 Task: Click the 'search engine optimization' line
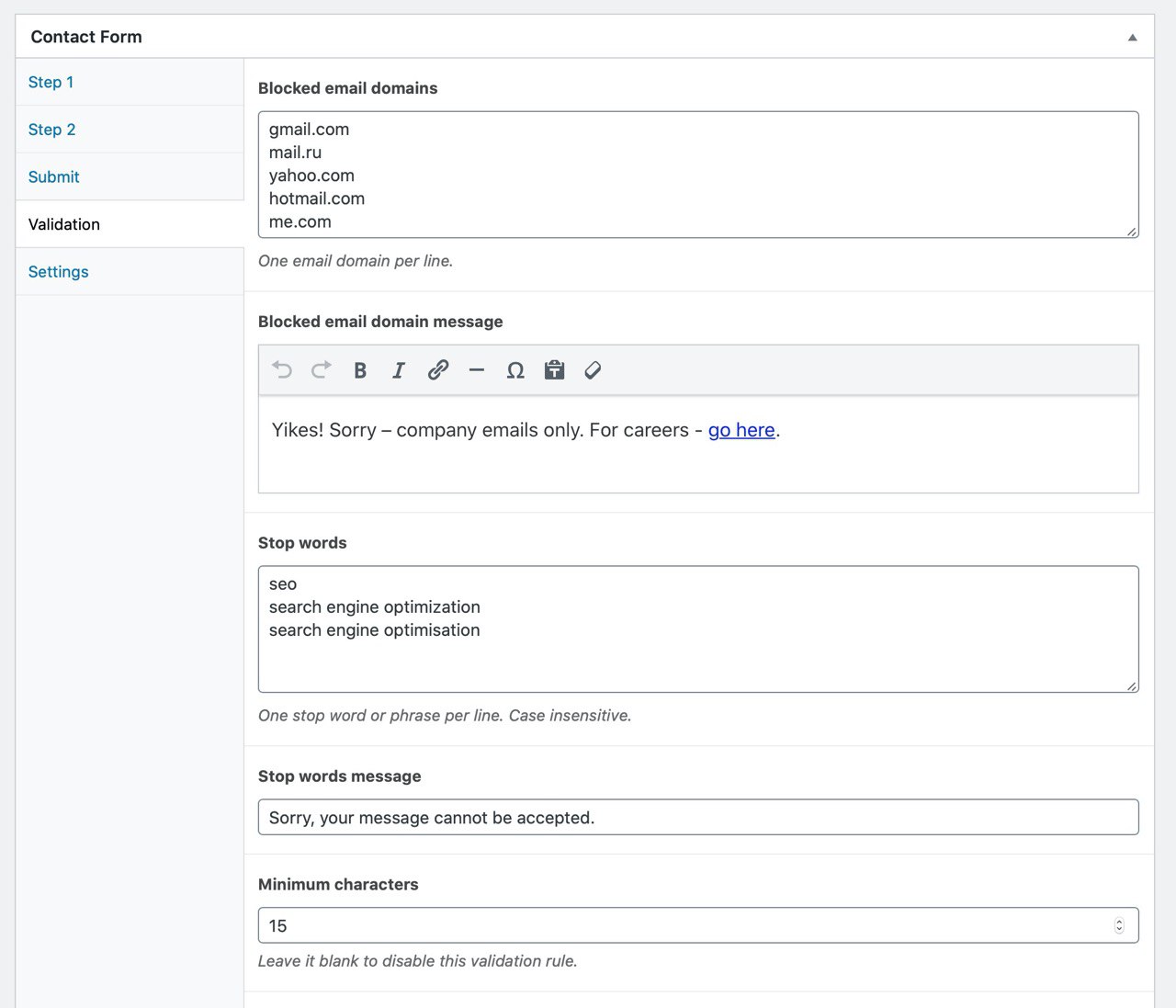coord(375,607)
